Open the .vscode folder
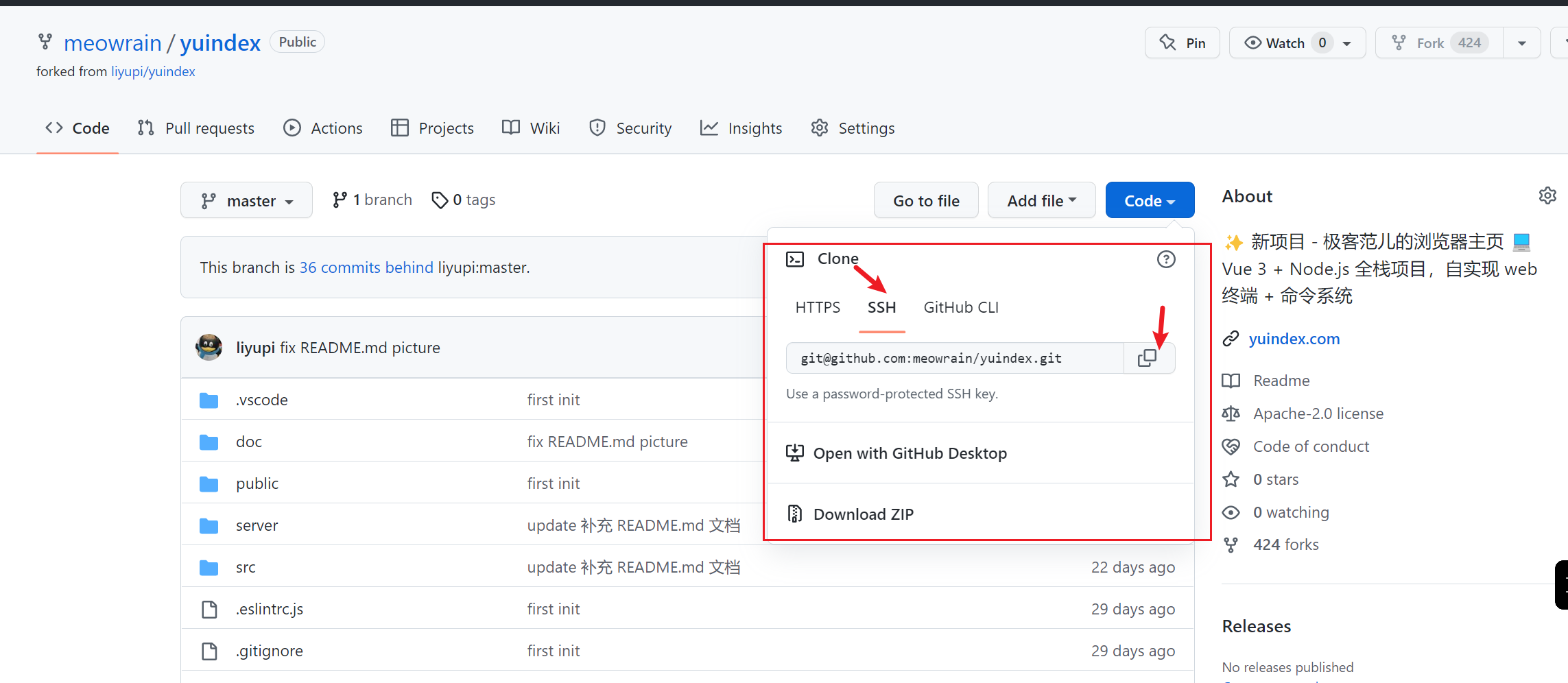The width and height of the screenshot is (1568, 683). click(x=261, y=400)
